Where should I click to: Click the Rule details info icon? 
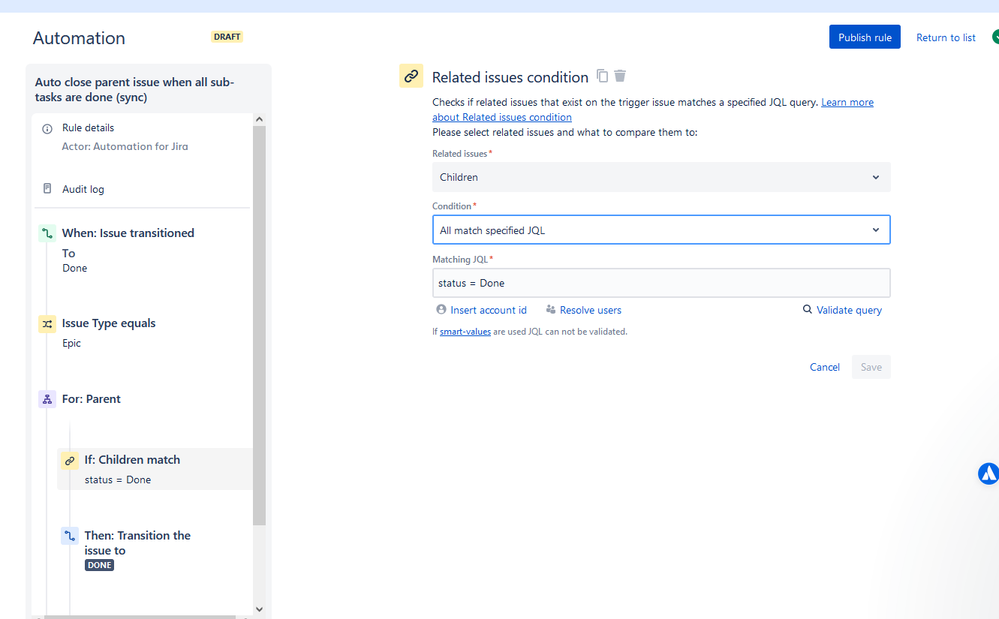coord(47,129)
